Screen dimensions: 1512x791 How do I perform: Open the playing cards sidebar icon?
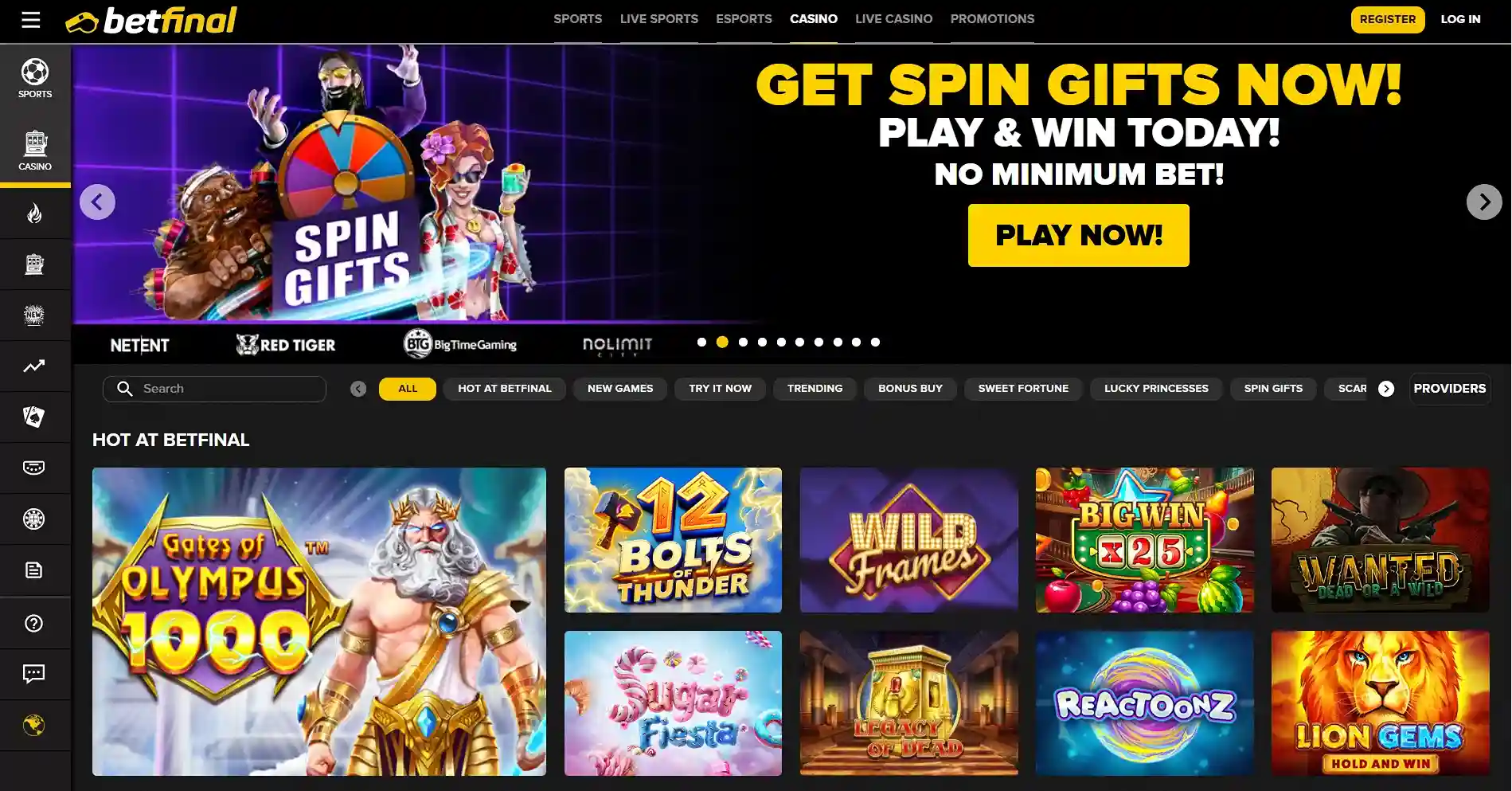34,417
